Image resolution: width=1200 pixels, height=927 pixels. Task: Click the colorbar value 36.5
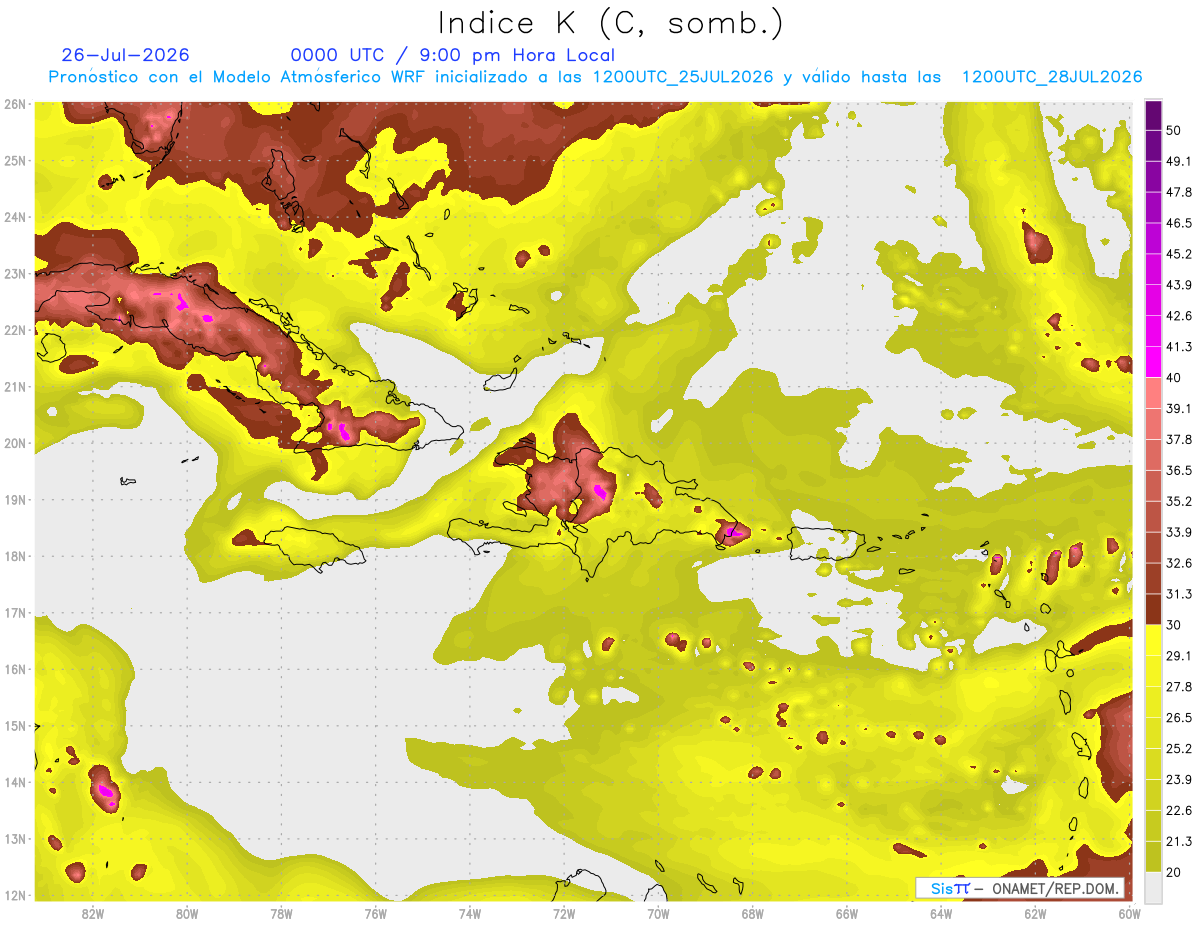[1179, 471]
